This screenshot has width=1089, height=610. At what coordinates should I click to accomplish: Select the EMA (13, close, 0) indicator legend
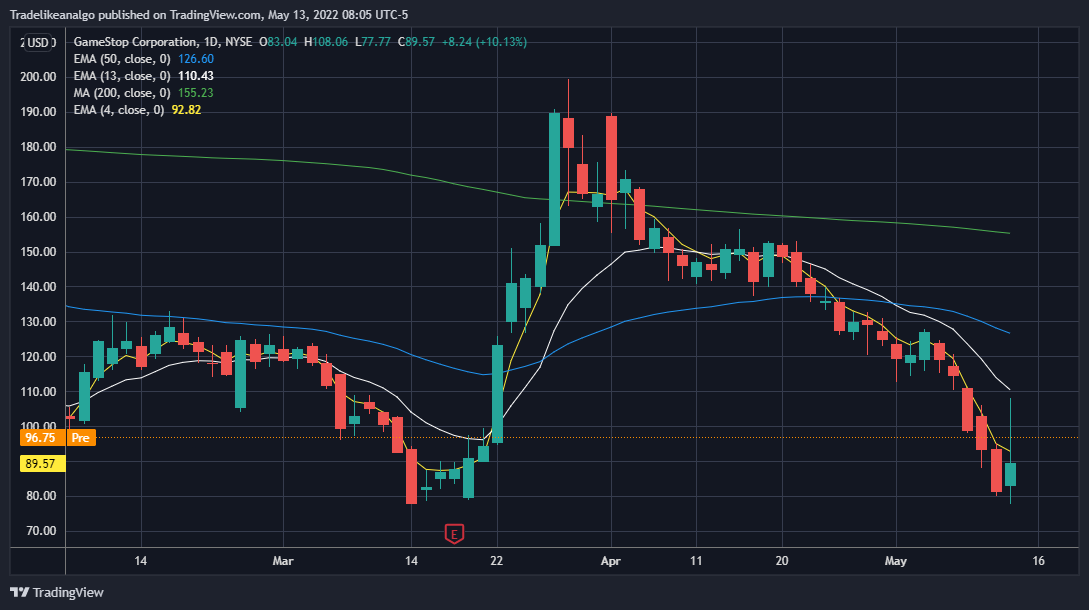[x=122, y=76]
